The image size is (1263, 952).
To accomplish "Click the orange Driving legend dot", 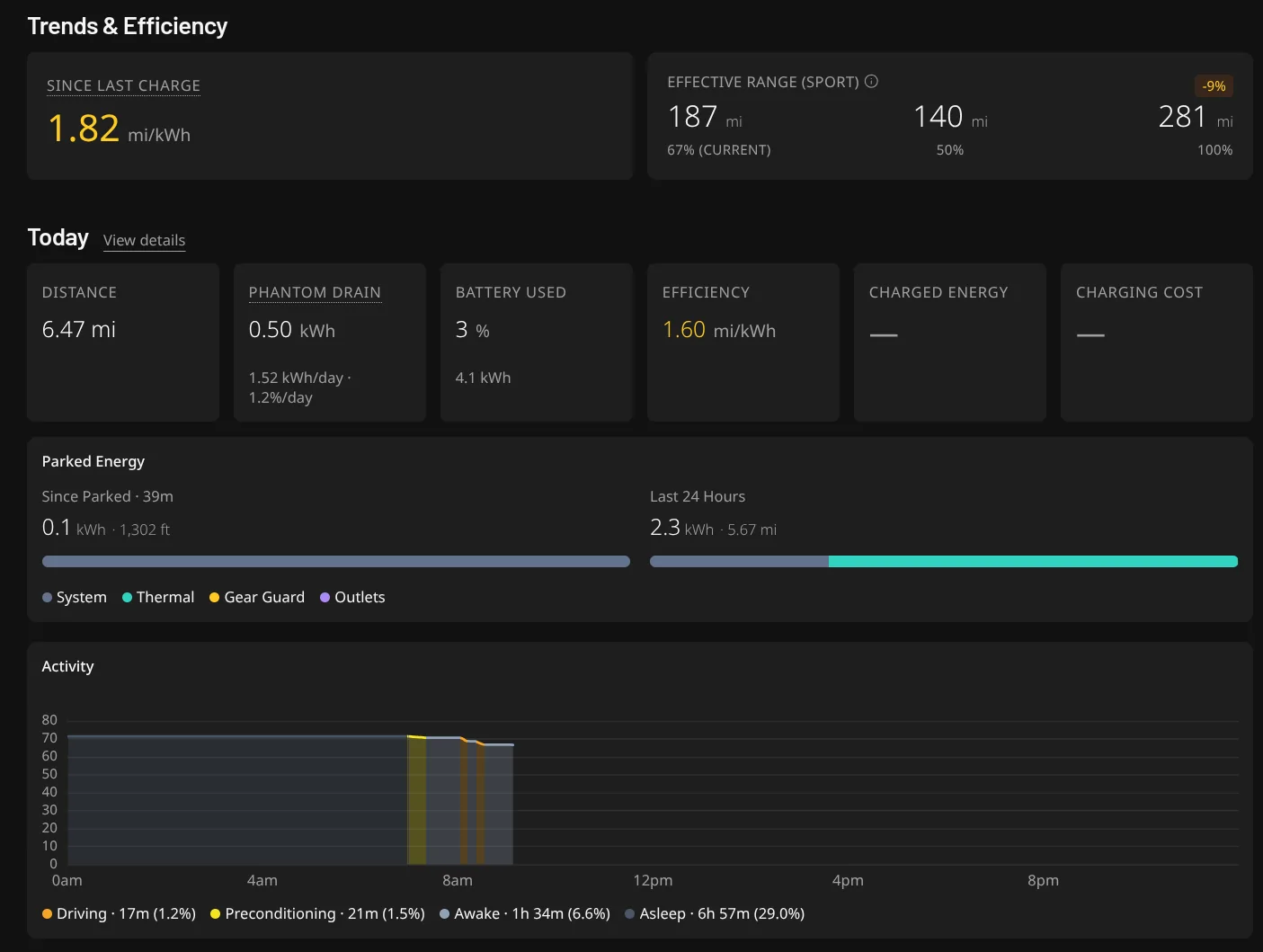I will click(47, 914).
